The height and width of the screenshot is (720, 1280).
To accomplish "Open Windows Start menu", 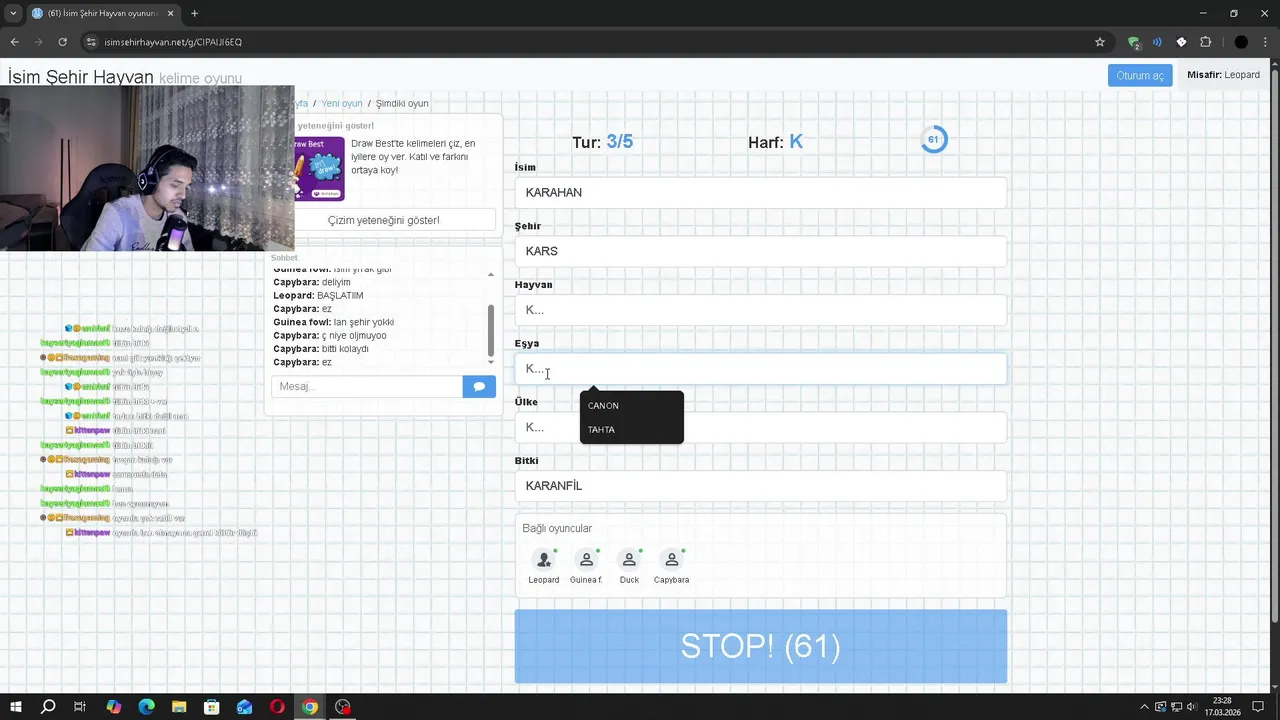I will tap(15, 707).
